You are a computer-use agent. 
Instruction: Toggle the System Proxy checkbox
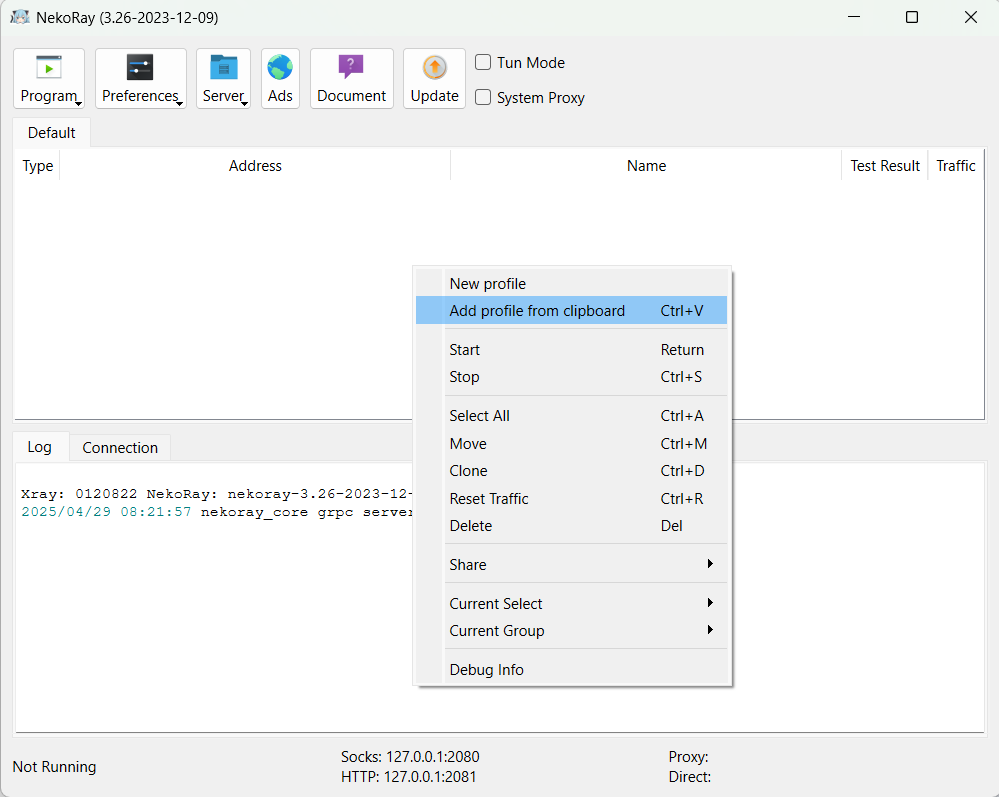point(483,98)
